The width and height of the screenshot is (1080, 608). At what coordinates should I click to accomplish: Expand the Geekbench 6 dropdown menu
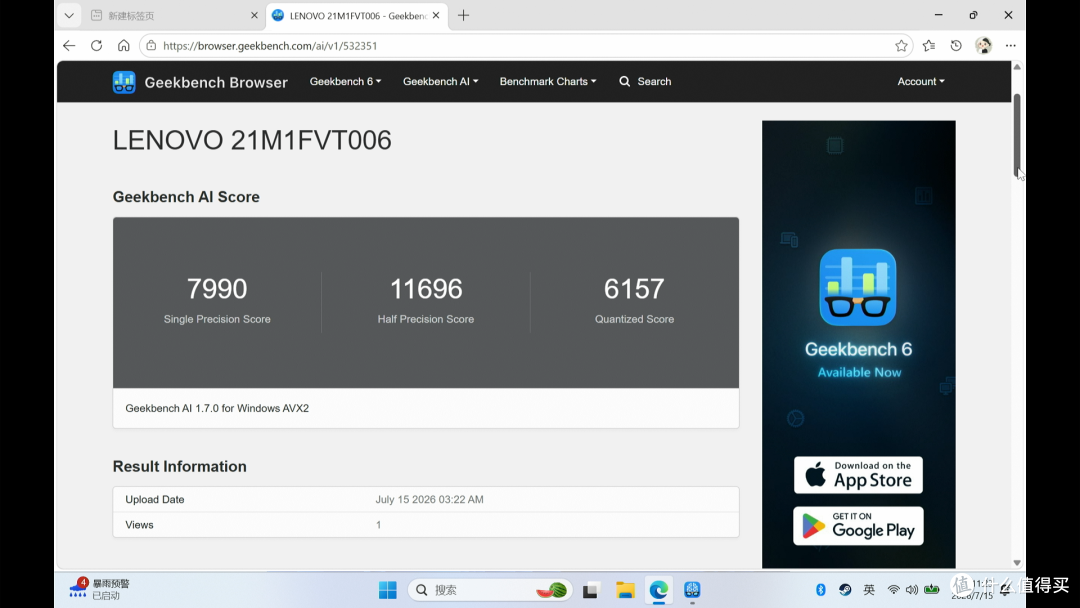point(345,81)
